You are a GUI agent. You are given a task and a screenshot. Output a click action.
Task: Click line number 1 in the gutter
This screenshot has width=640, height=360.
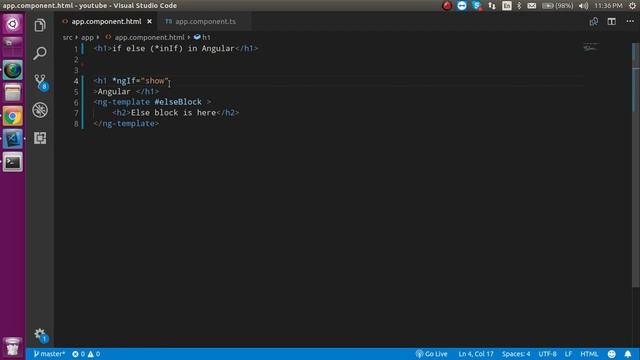(x=76, y=49)
